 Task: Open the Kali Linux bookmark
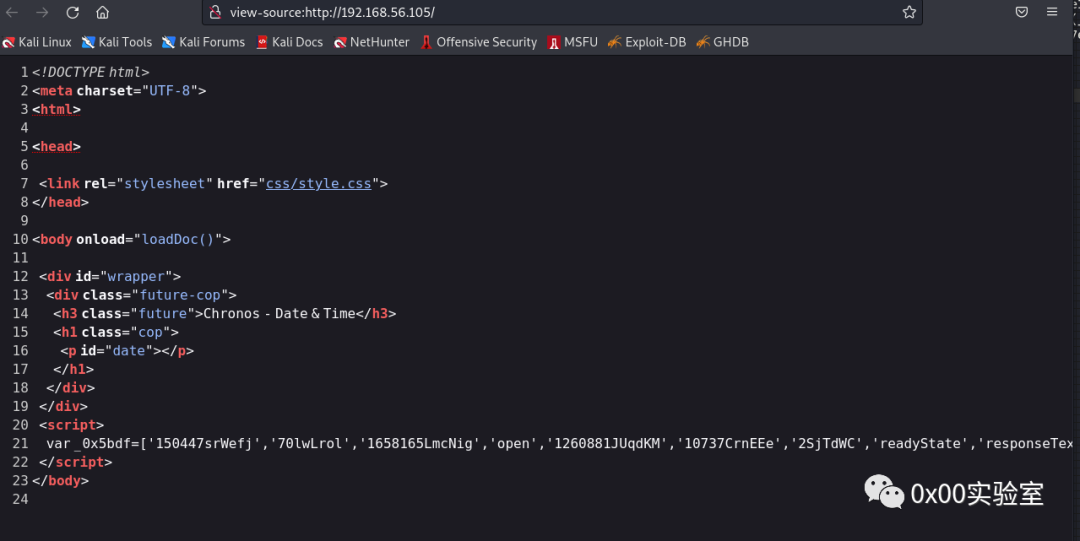point(37,42)
